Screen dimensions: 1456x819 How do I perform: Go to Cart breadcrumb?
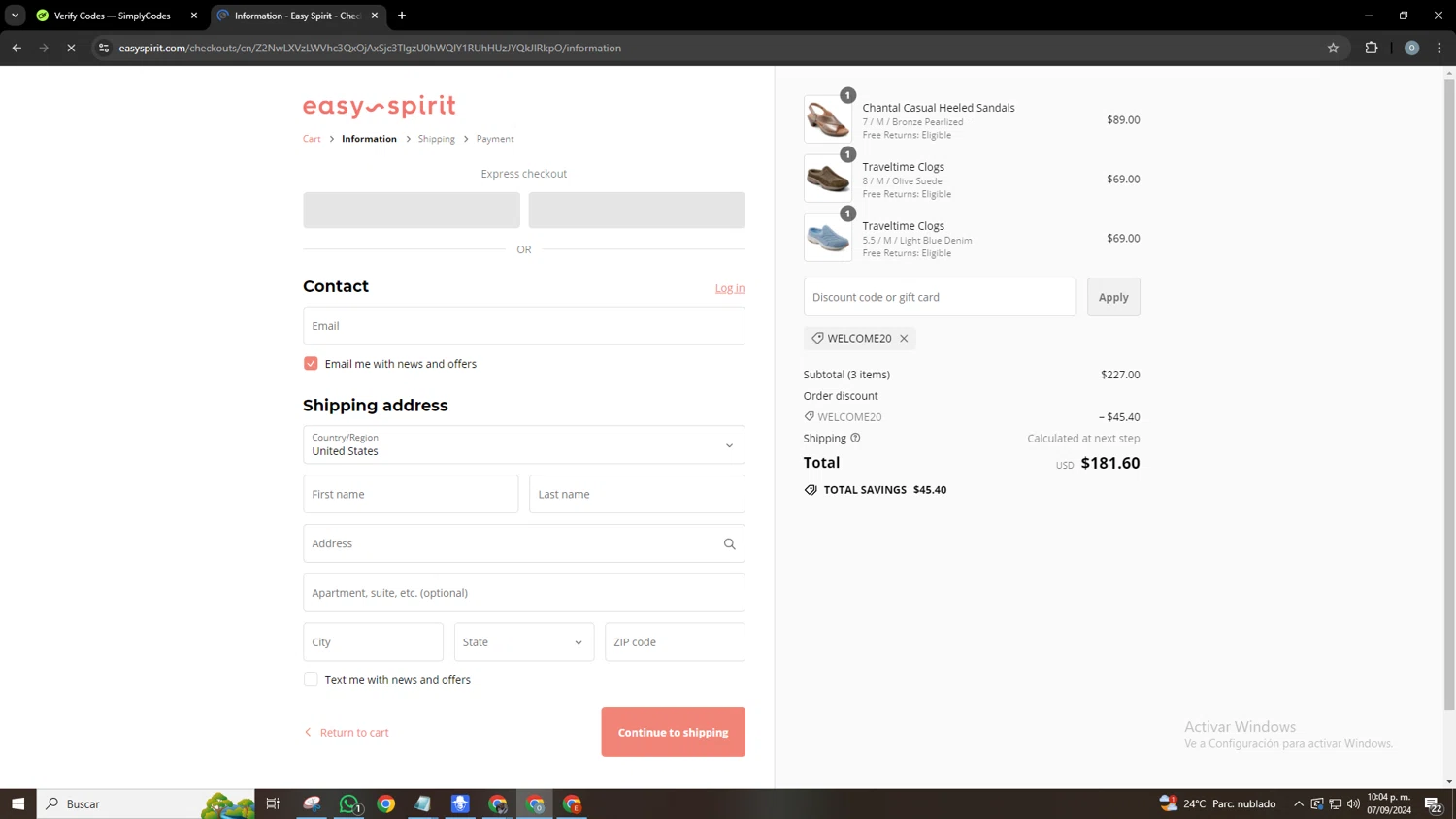312,139
